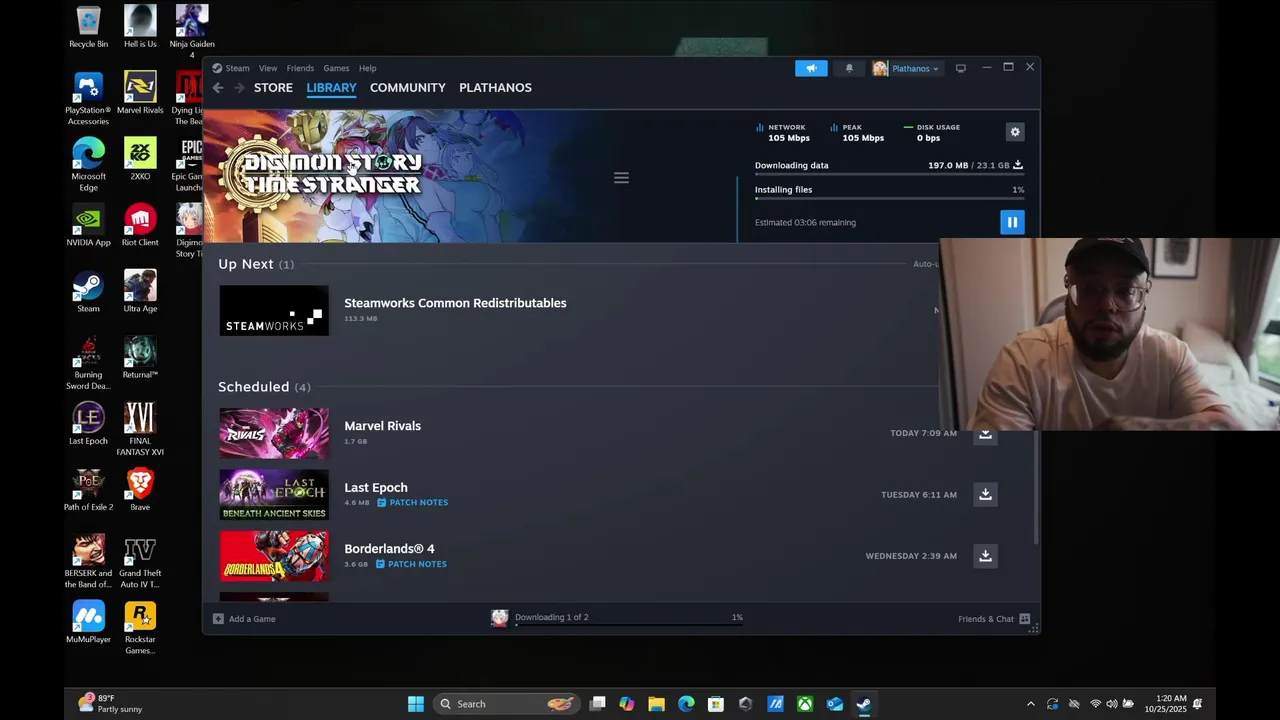Click Last Epoch title in Scheduled list

pos(376,488)
